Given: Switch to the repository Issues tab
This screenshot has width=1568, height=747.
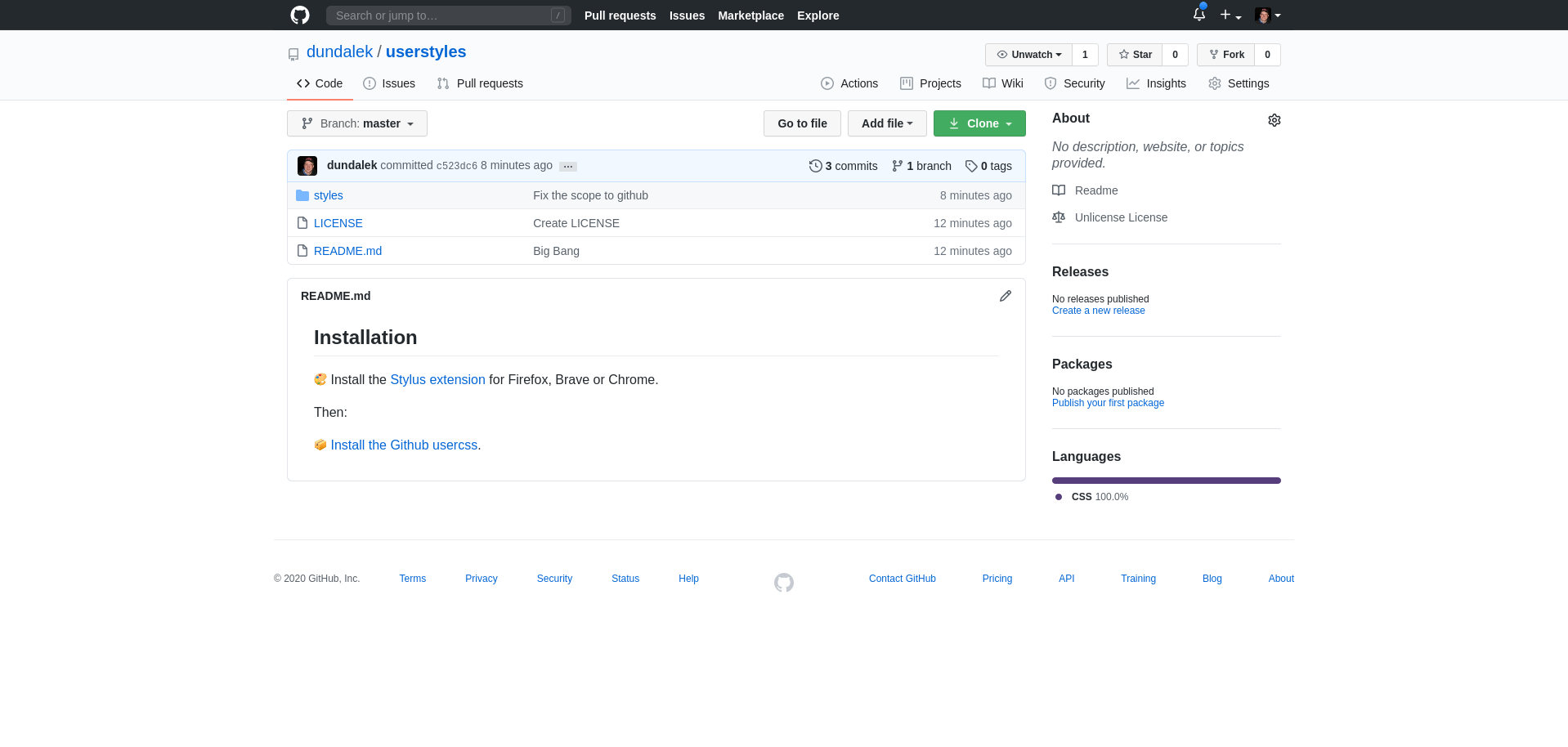Looking at the screenshot, I should (389, 83).
